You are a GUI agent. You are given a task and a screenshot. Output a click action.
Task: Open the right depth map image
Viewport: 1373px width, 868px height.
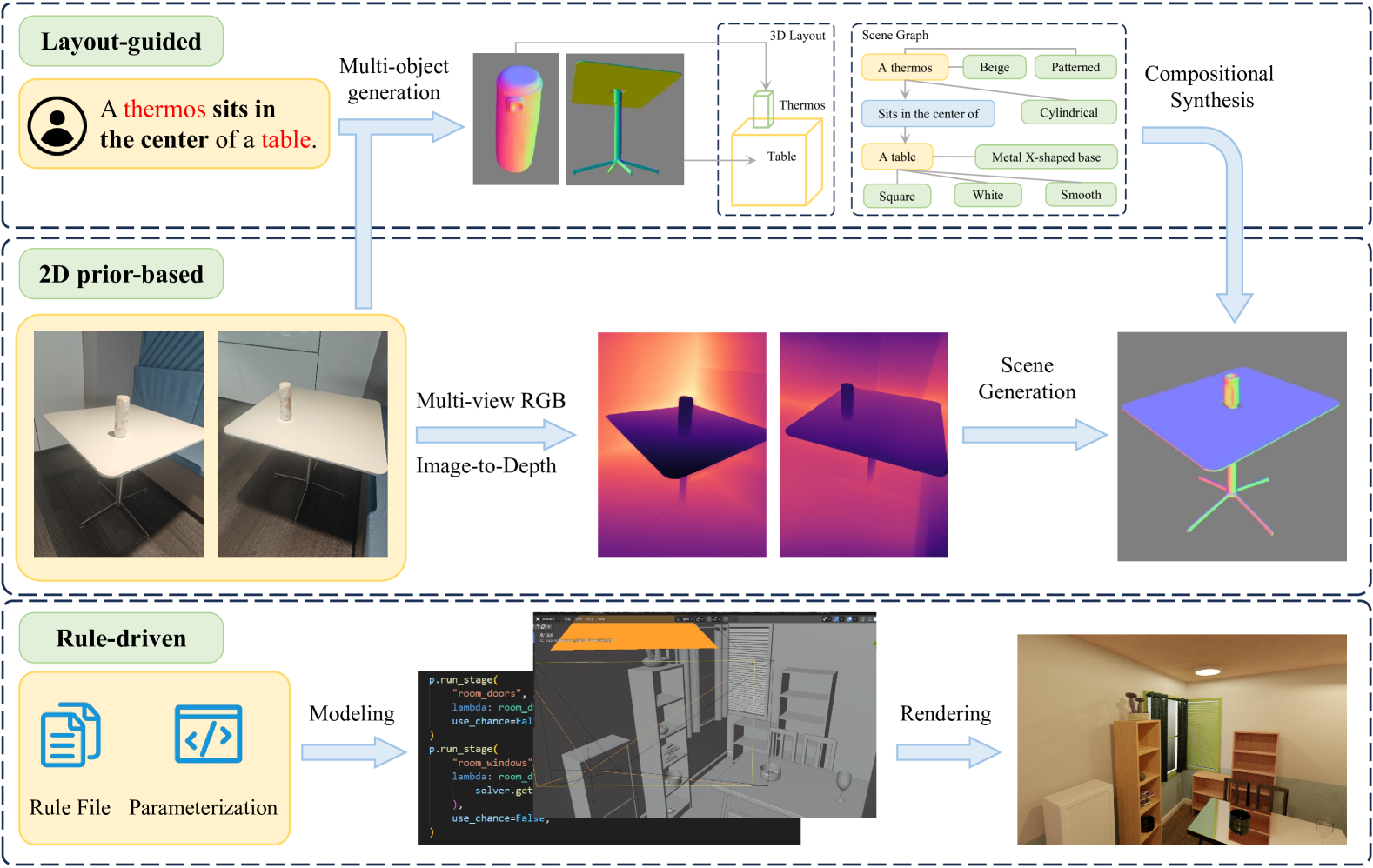(864, 444)
